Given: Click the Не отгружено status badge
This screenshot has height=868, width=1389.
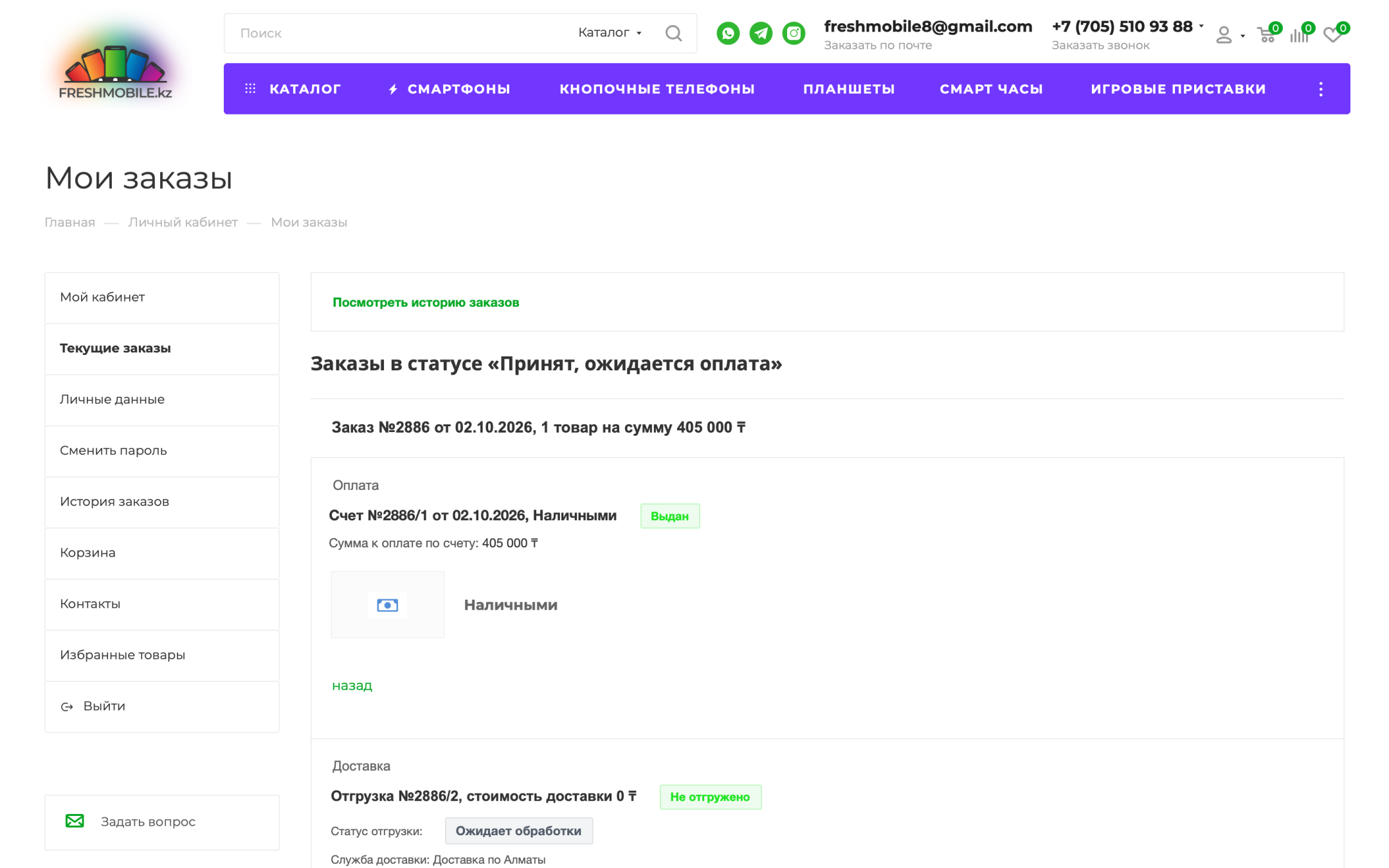Looking at the screenshot, I should tap(711, 797).
